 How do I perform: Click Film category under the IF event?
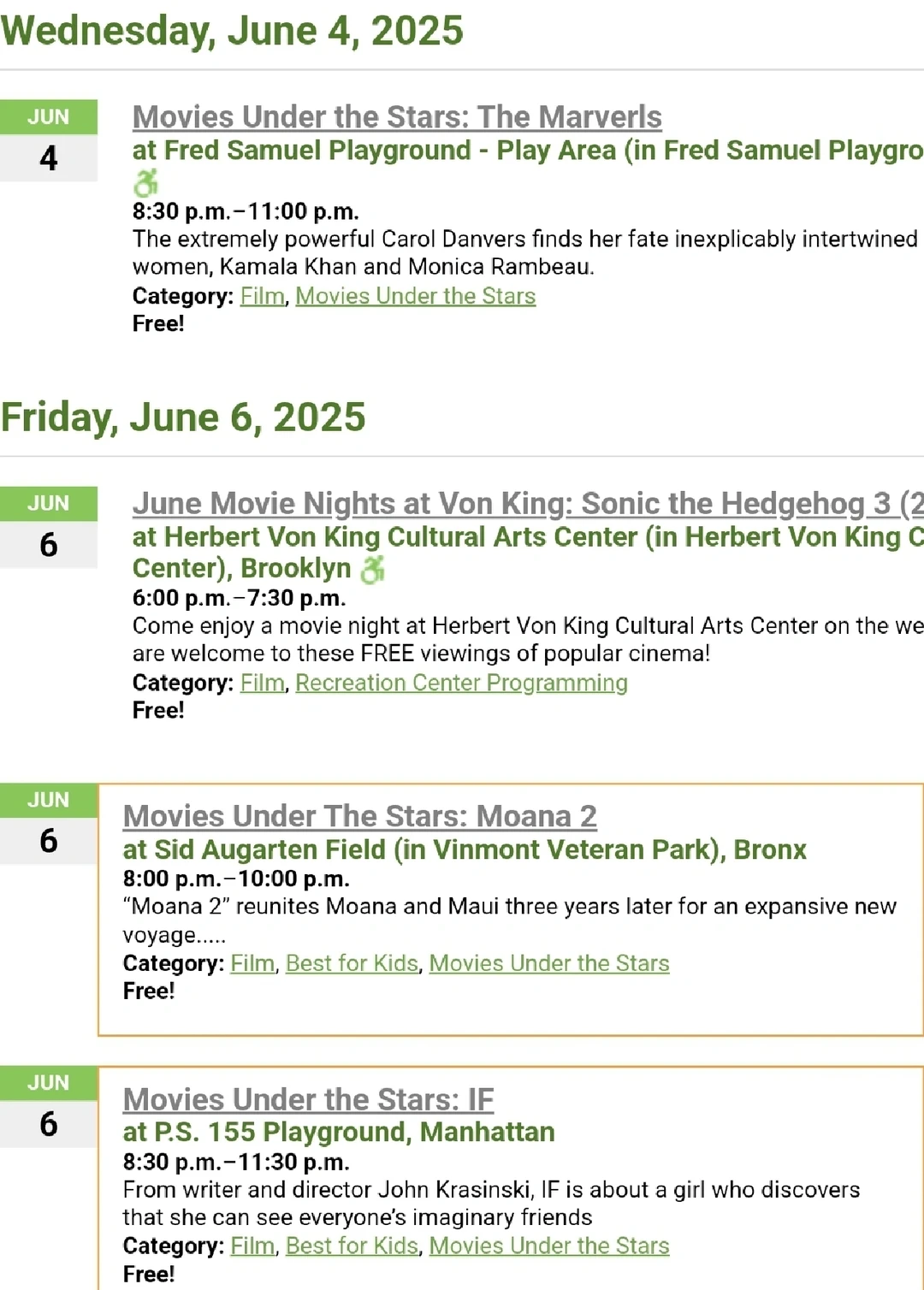tap(252, 1246)
